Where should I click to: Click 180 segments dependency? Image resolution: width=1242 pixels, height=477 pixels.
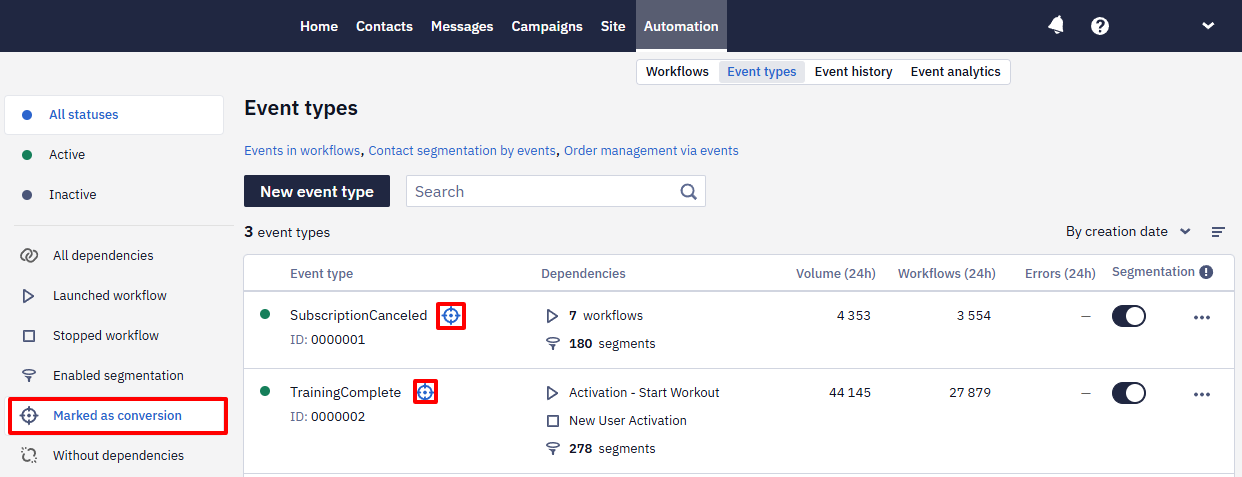point(612,344)
